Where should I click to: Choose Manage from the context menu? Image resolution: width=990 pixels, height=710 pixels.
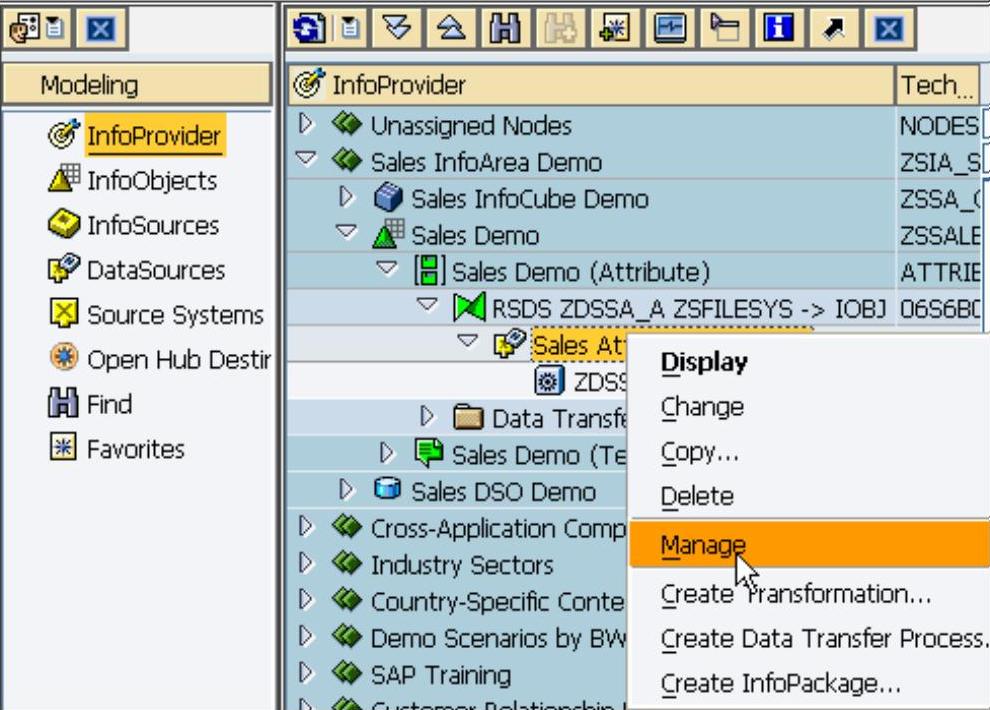tap(809, 544)
